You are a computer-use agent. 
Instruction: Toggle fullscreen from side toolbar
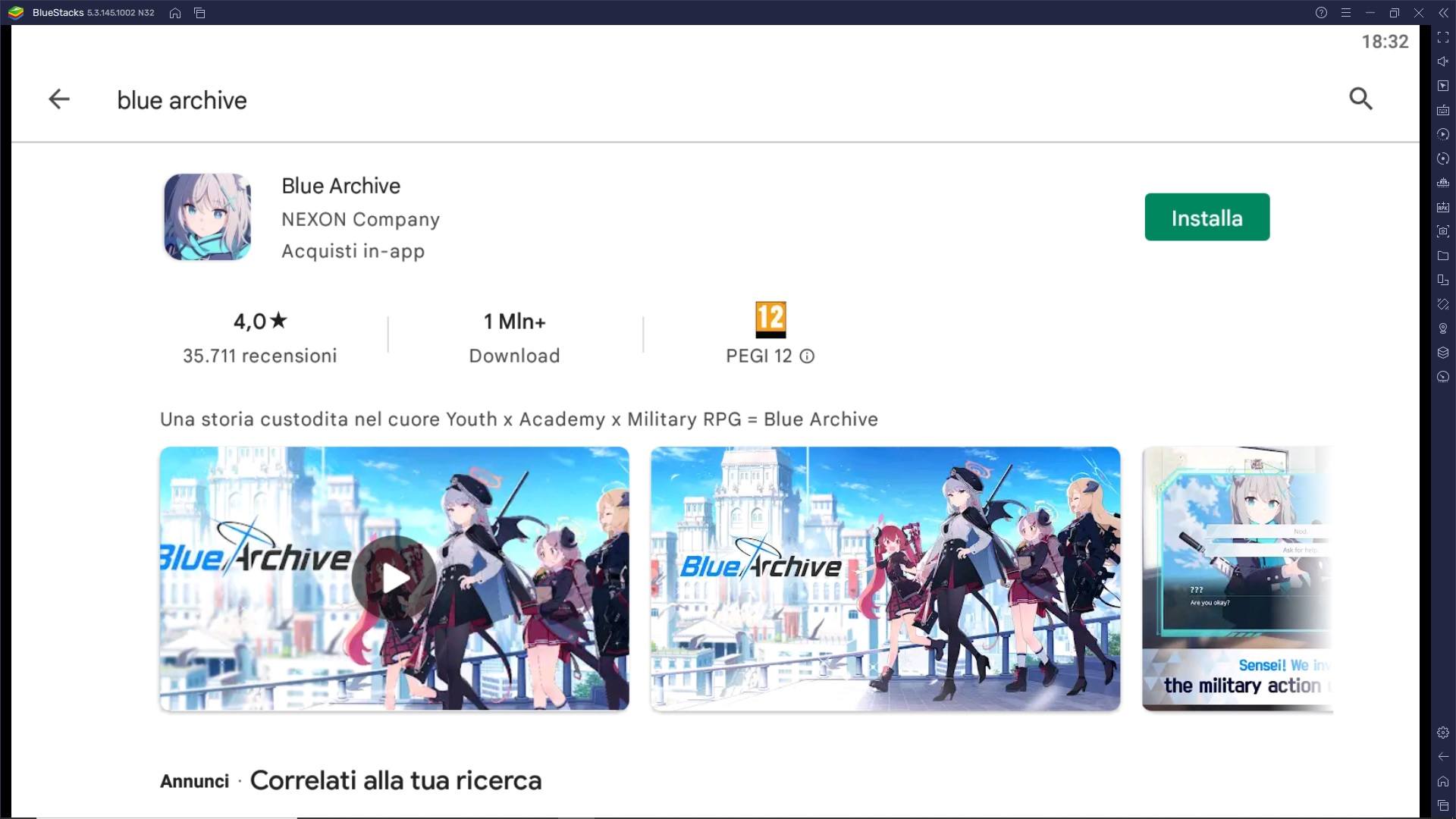1443,37
